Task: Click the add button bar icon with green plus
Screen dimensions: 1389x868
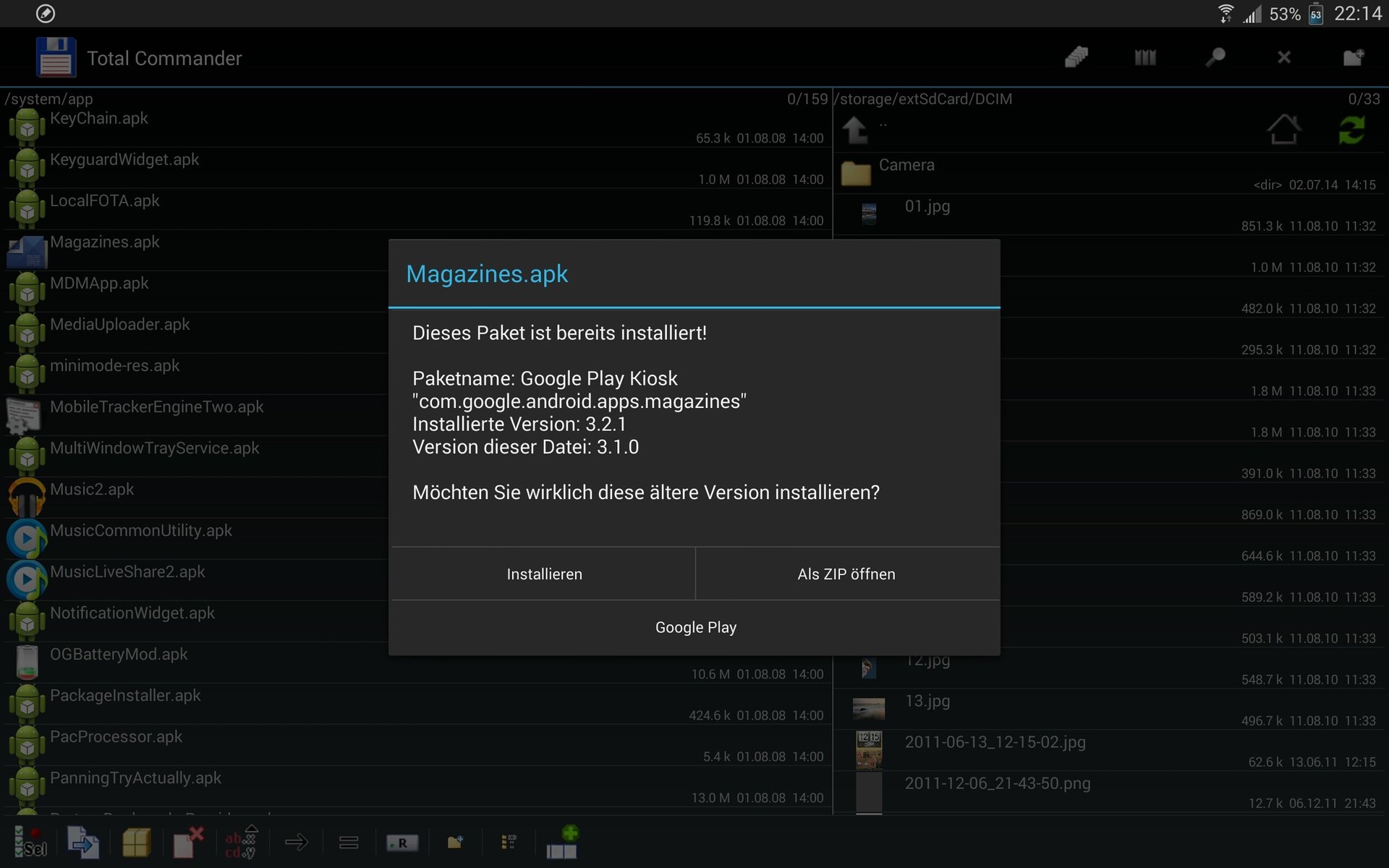Action: 562,843
